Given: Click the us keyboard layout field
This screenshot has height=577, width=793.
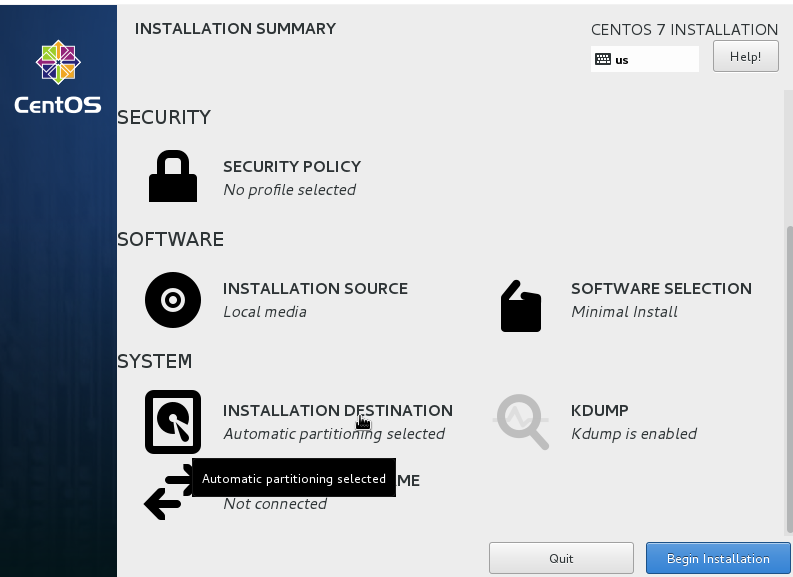Looking at the screenshot, I should (x=645, y=59).
